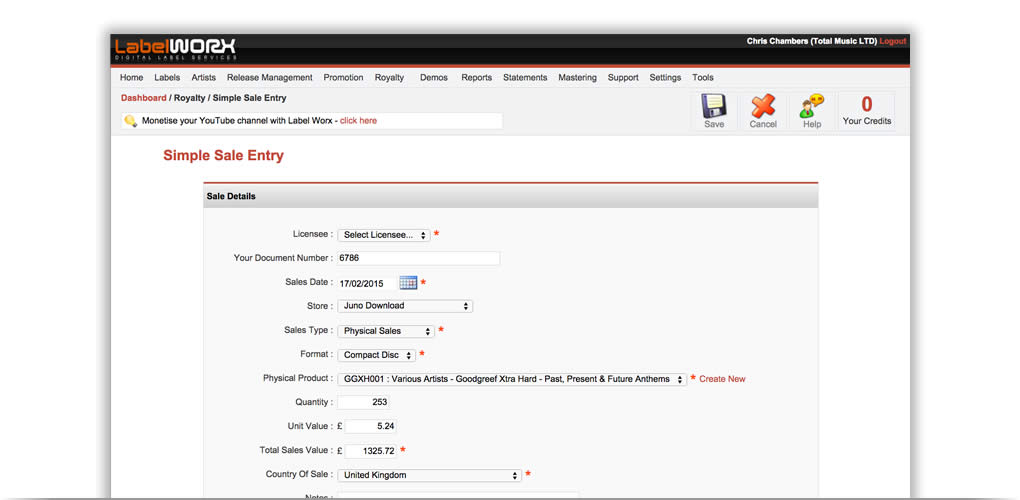This screenshot has width=1020, height=500.
Task: Open the Sales Date calendar picker
Action: coord(408,283)
